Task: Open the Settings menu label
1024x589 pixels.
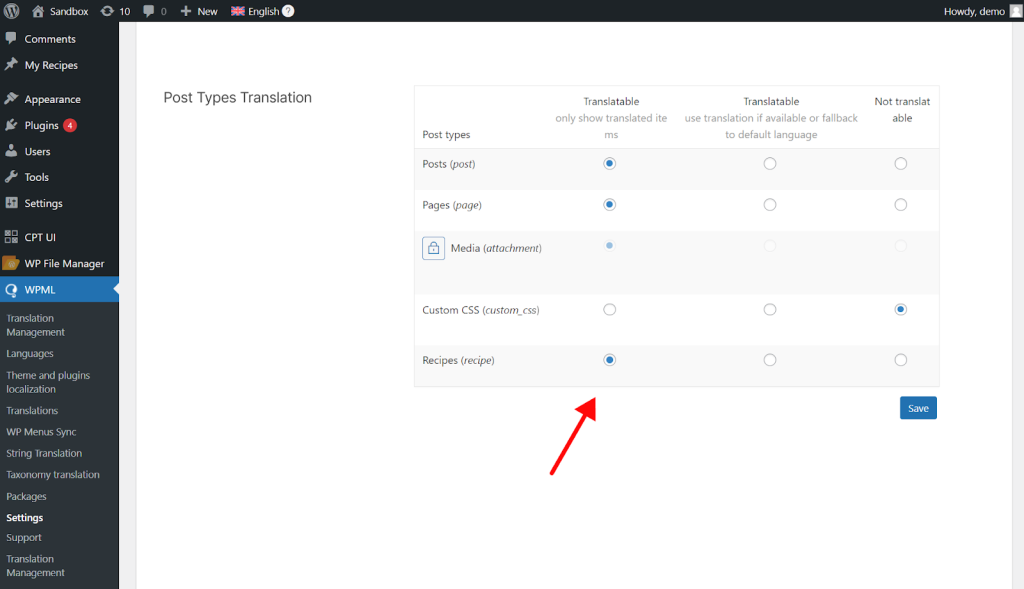Action: tap(44, 203)
